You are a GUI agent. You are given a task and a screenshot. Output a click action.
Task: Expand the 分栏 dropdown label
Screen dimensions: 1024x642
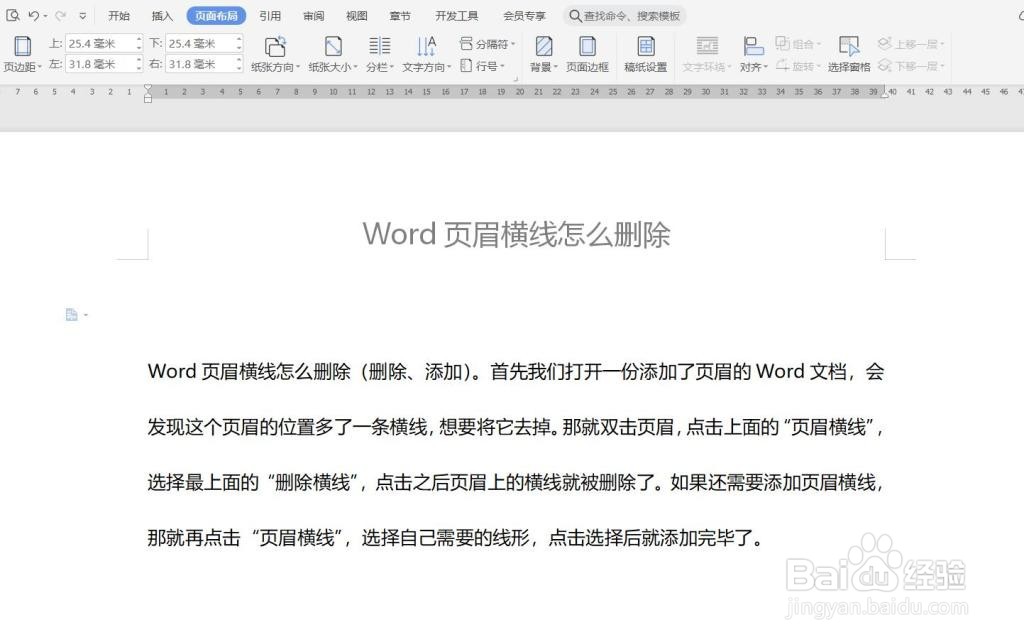(x=379, y=67)
